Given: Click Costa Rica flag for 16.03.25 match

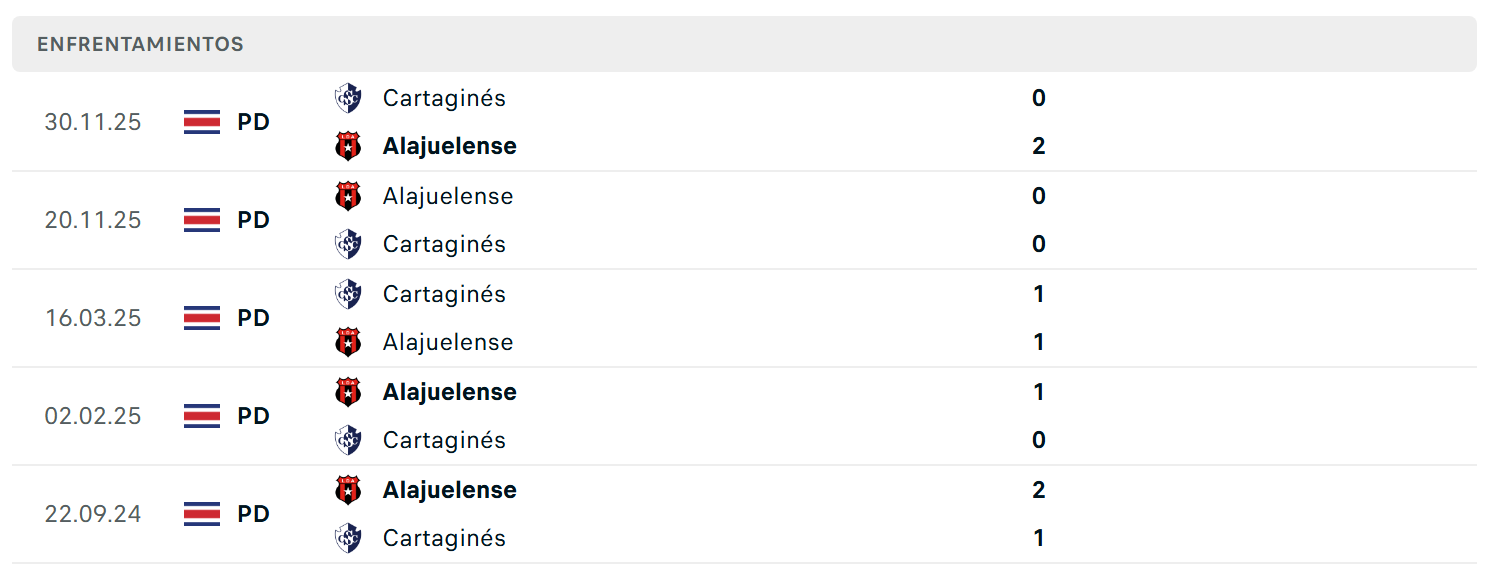Looking at the screenshot, I should (202, 318).
